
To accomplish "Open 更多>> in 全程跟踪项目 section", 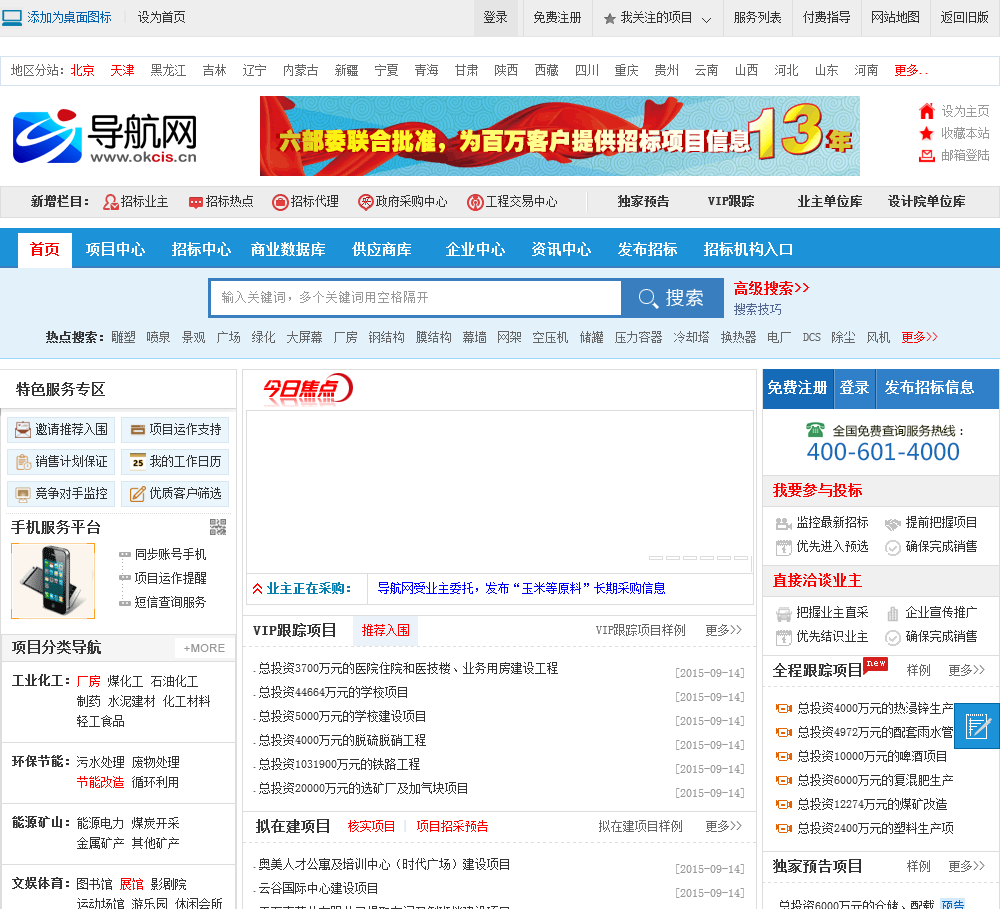I will (966, 670).
